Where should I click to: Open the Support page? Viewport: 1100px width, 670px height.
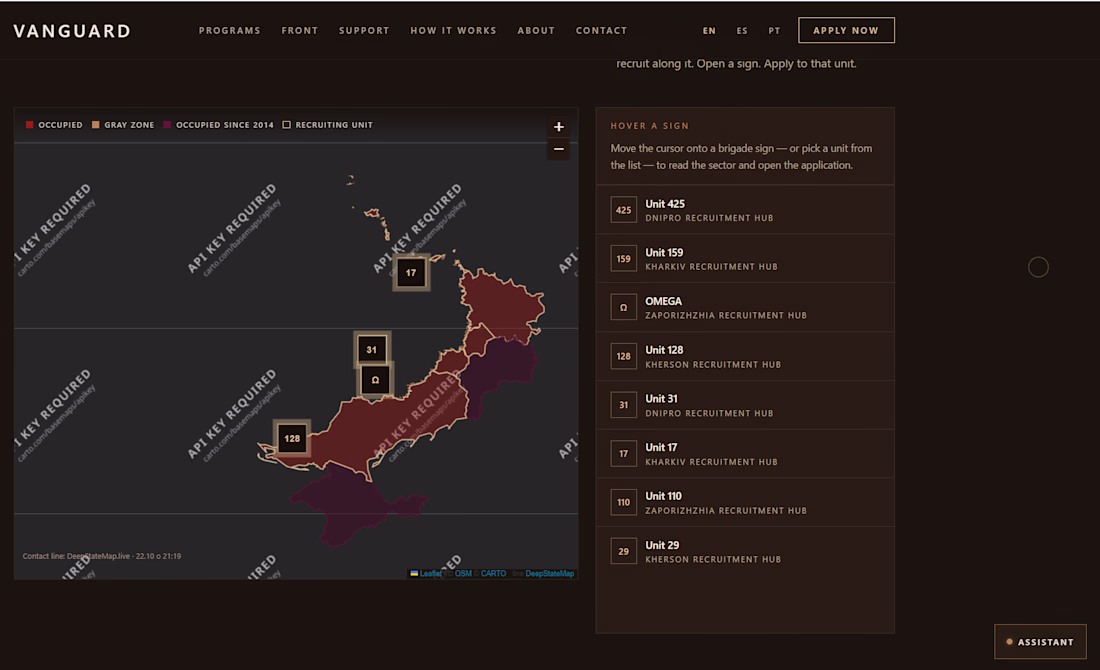(x=364, y=31)
